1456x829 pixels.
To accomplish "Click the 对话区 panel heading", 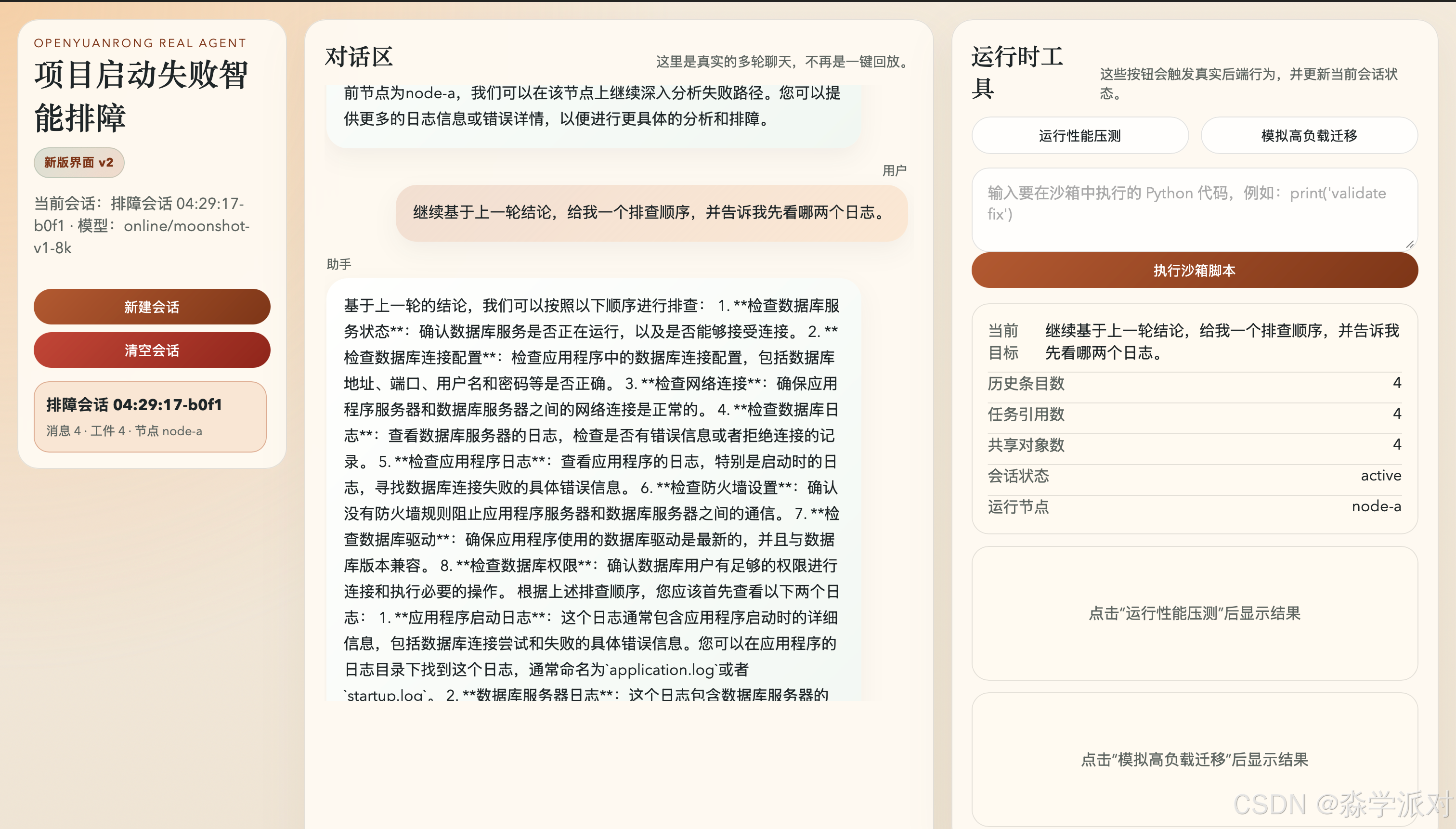I will [359, 57].
